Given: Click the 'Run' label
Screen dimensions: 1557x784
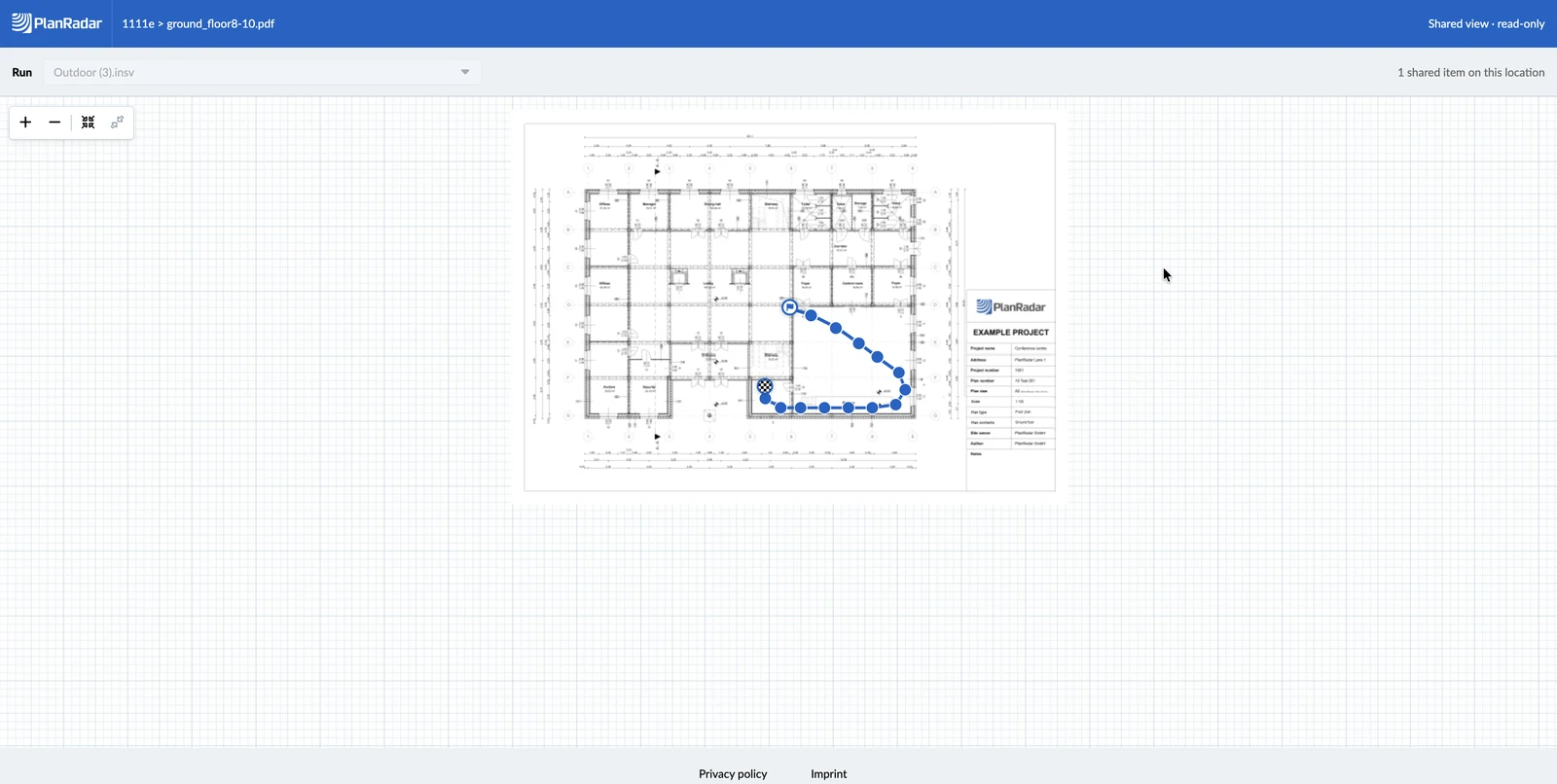Looking at the screenshot, I should click(21, 72).
